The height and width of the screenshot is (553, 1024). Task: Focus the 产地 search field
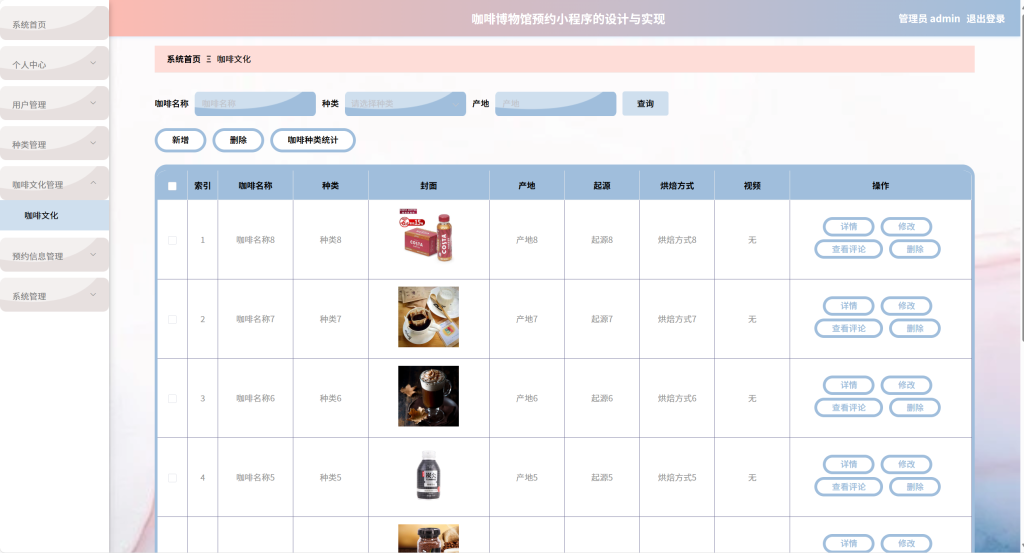[x=555, y=104]
